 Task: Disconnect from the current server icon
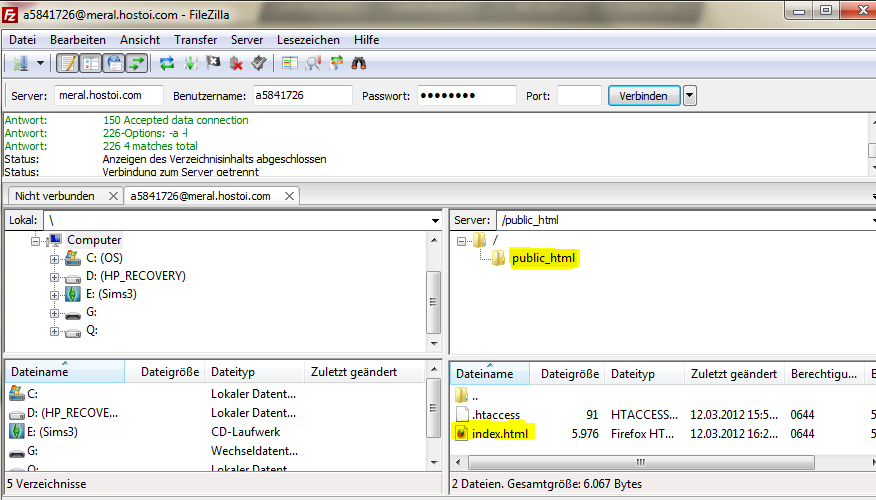click(x=236, y=64)
